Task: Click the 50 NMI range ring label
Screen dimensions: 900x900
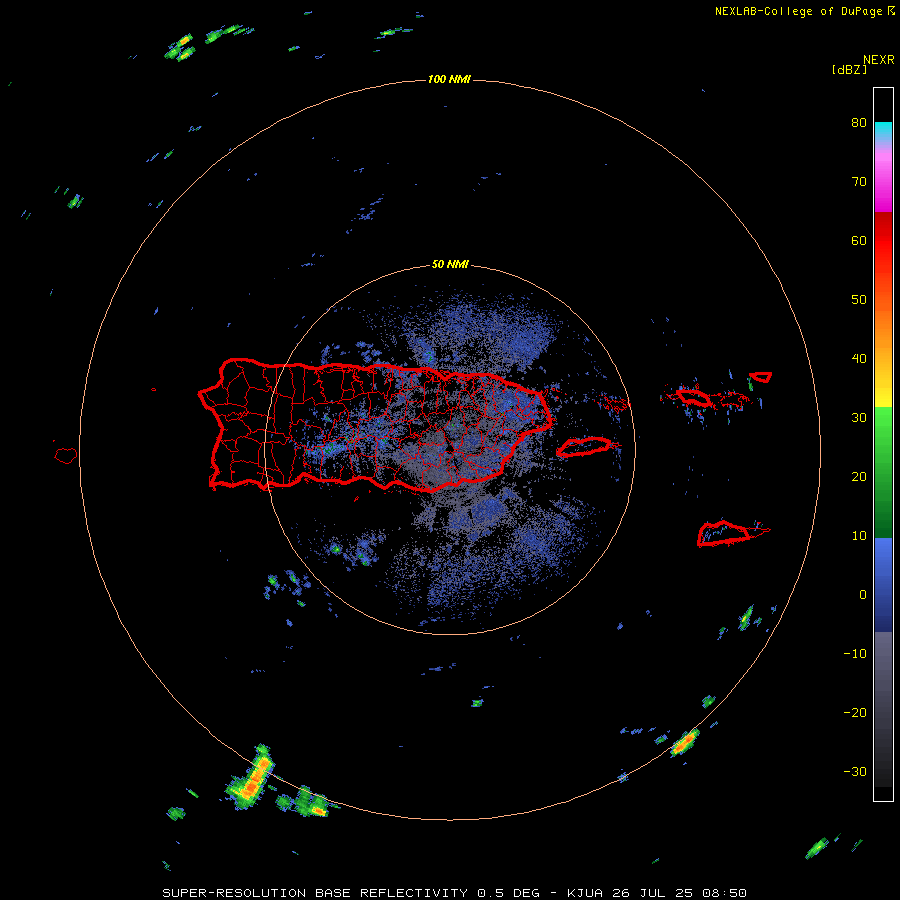Action: point(450,265)
